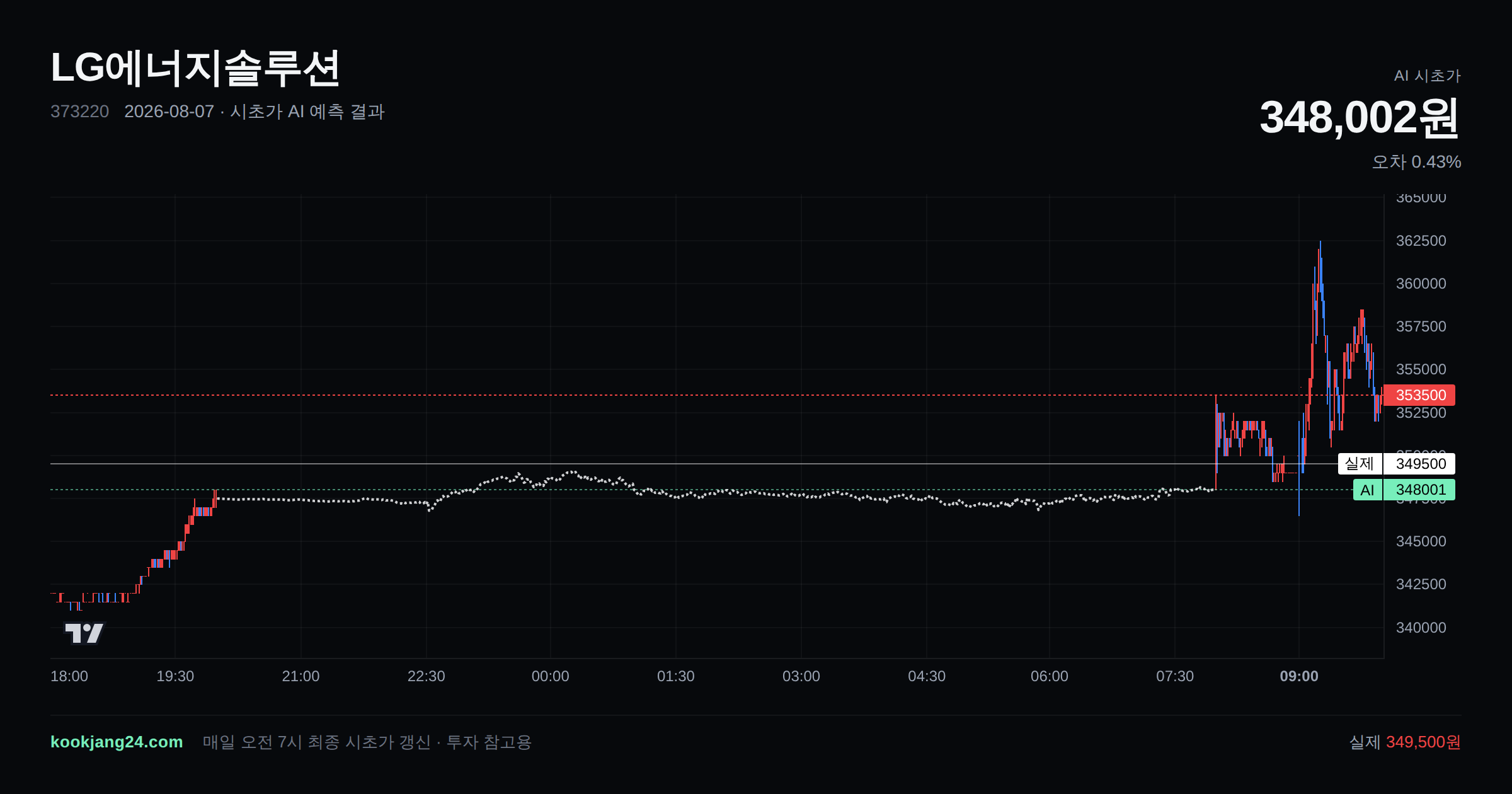Click the 352500 price axis label
This screenshot has width=1512, height=794.
click(x=1421, y=413)
